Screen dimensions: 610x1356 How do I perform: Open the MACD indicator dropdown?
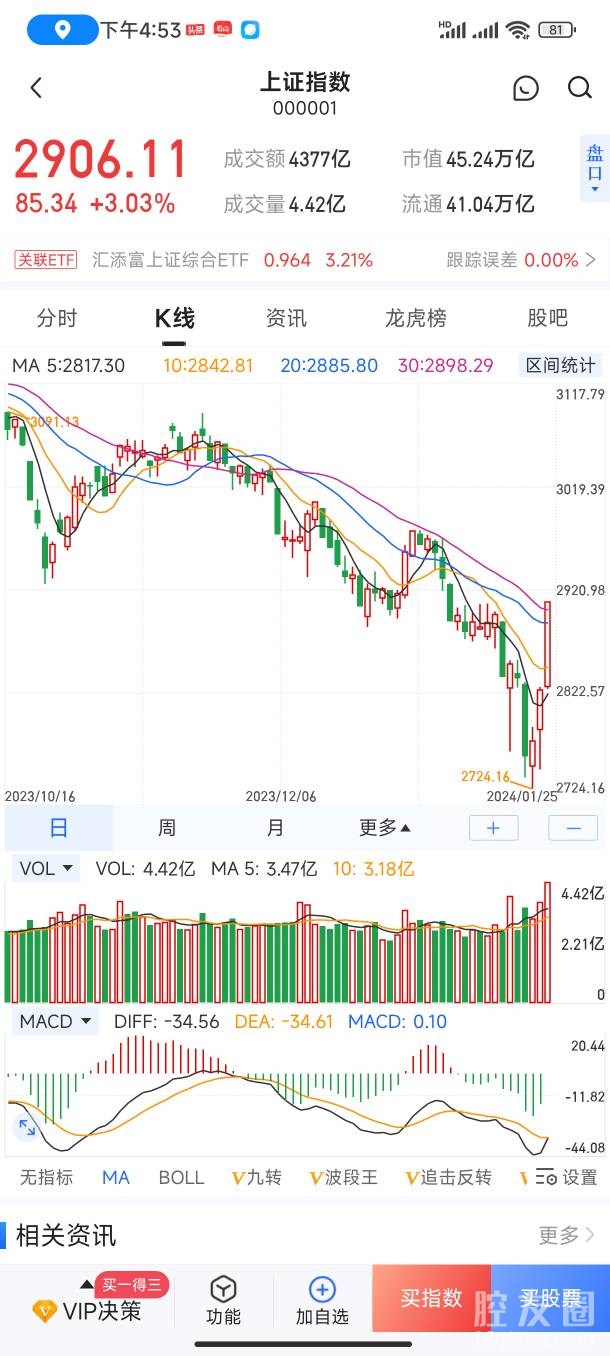tap(55, 1021)
